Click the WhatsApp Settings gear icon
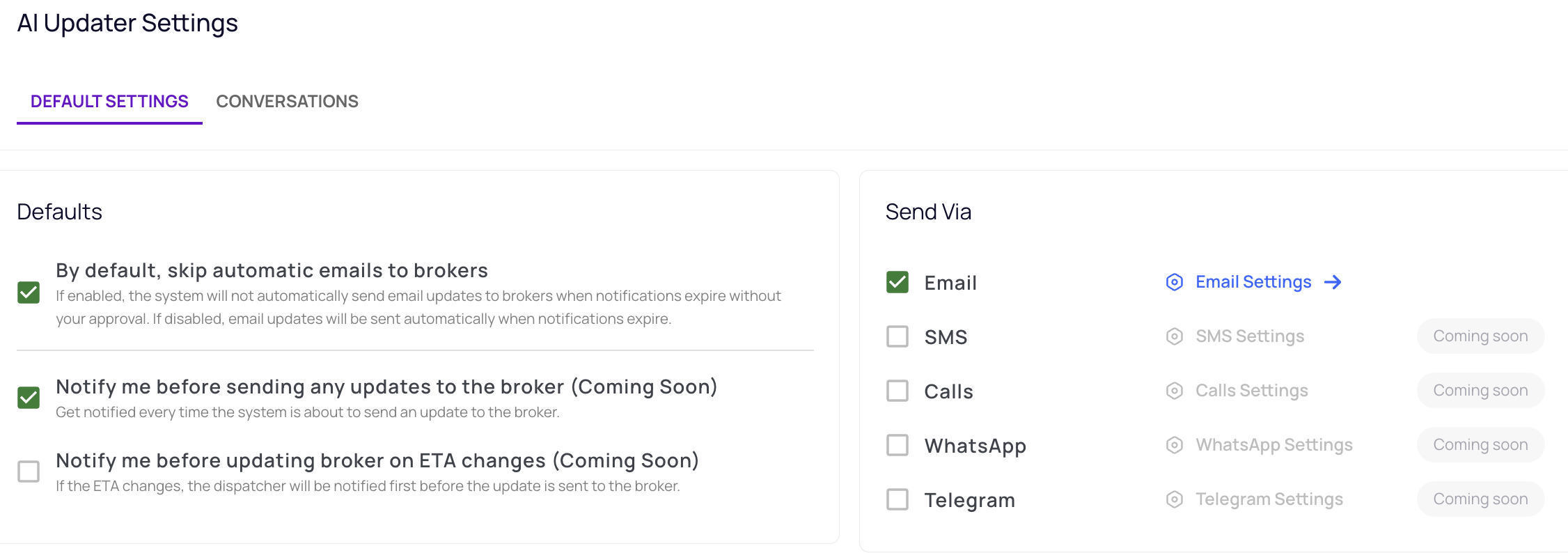Image resolution: width=1568 pixels, height=553 pixels. pyautogui.click(x=1174, y=445)
